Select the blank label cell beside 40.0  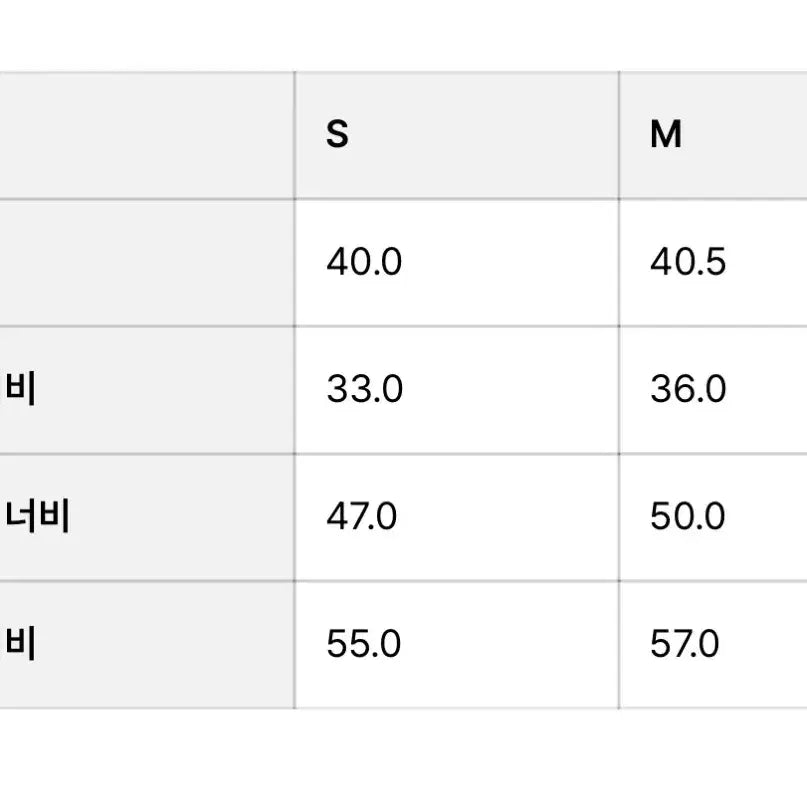[147, 263]
